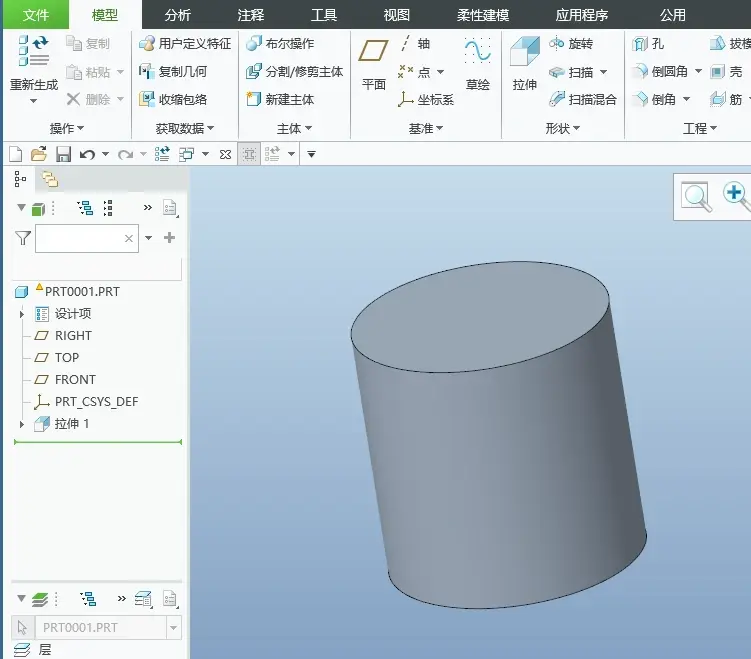This screenshot has height=659, width=751.
Task: Click the undo arrow icon
Action: 87,154
